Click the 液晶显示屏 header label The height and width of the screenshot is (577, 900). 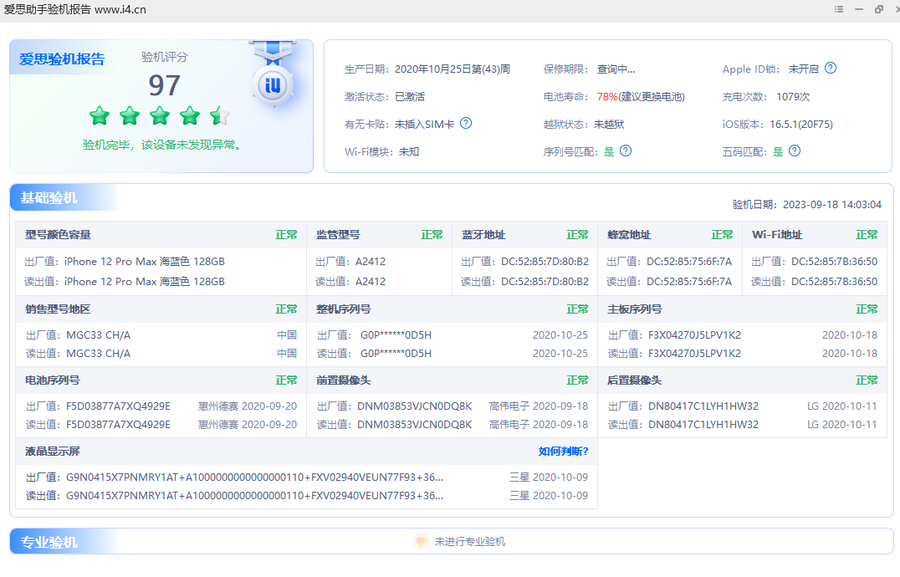pos(52,451)
